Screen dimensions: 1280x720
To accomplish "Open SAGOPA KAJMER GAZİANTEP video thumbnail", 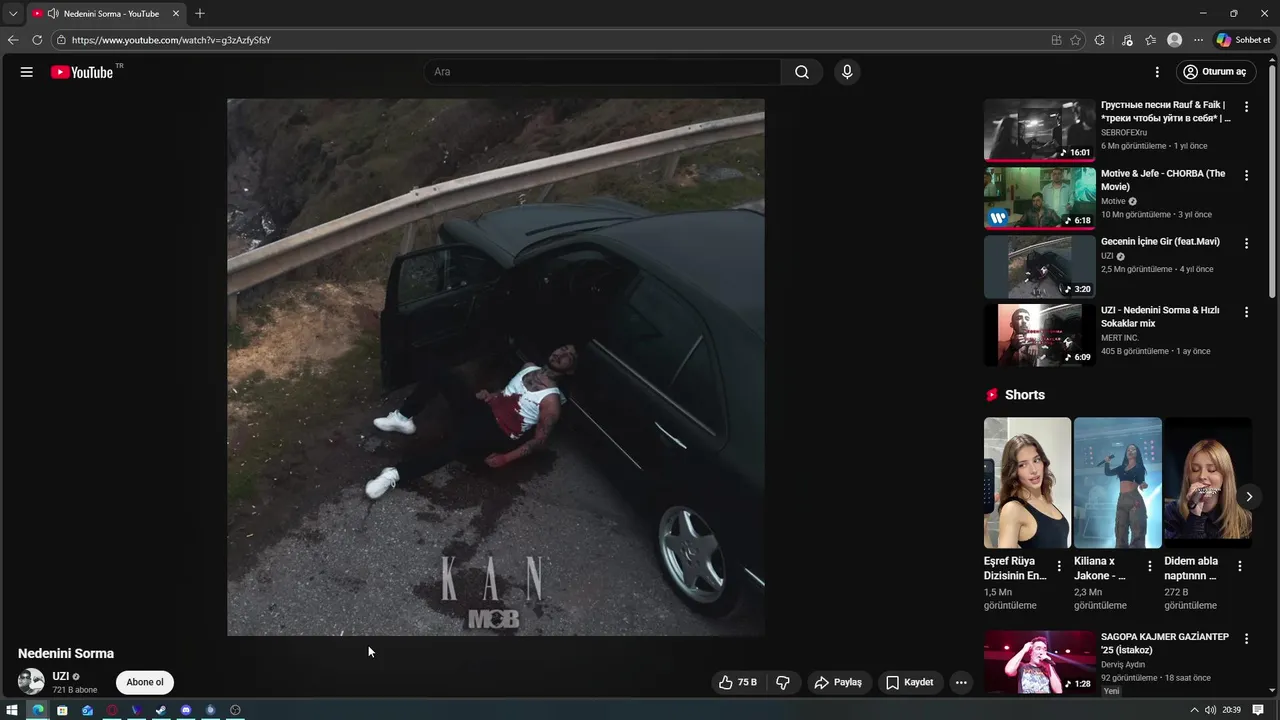I will (1039, 661).
